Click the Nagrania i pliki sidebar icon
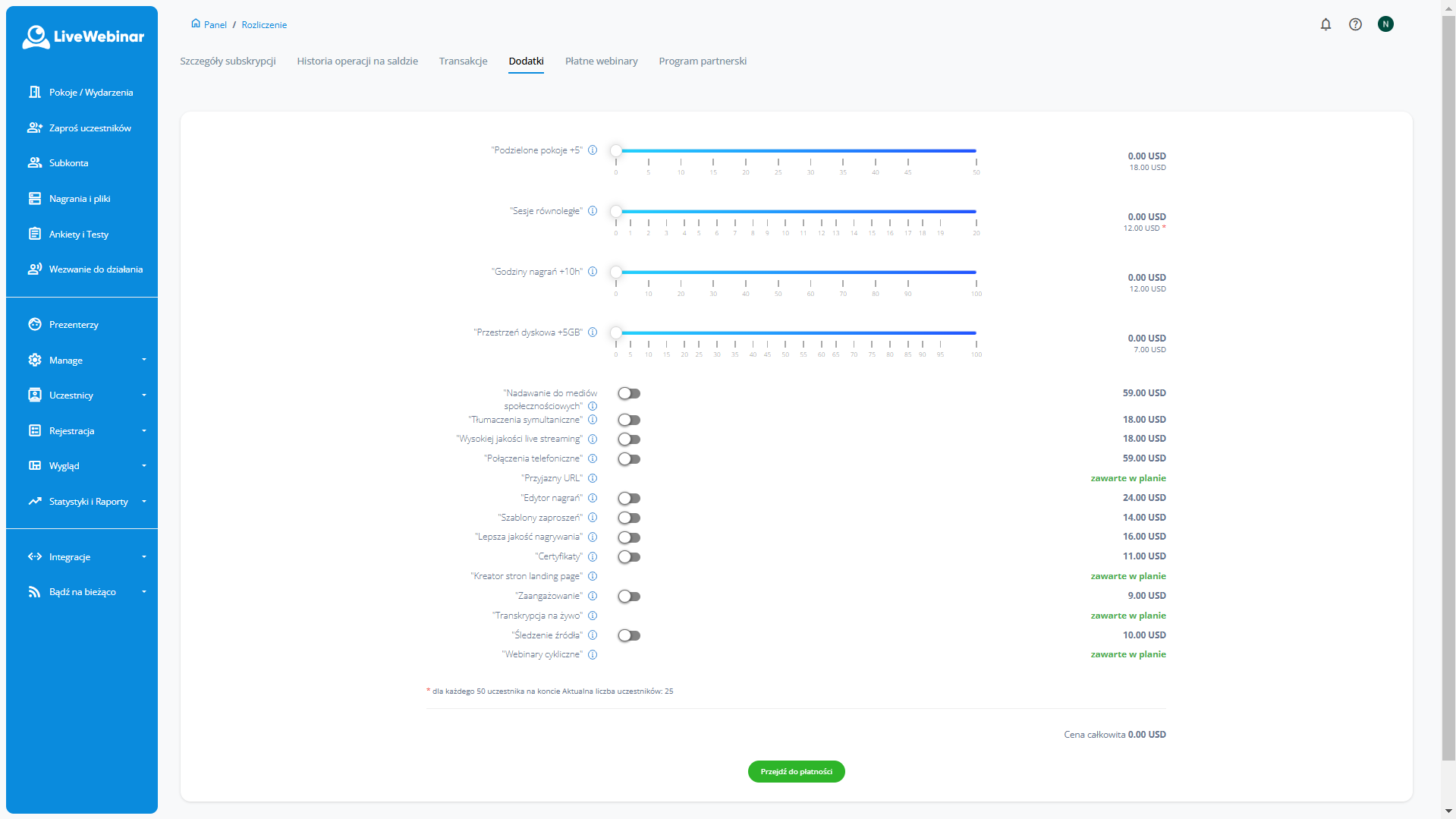Image resolution: width=1456 pixels, height=819 pixels. pos(35,199)
